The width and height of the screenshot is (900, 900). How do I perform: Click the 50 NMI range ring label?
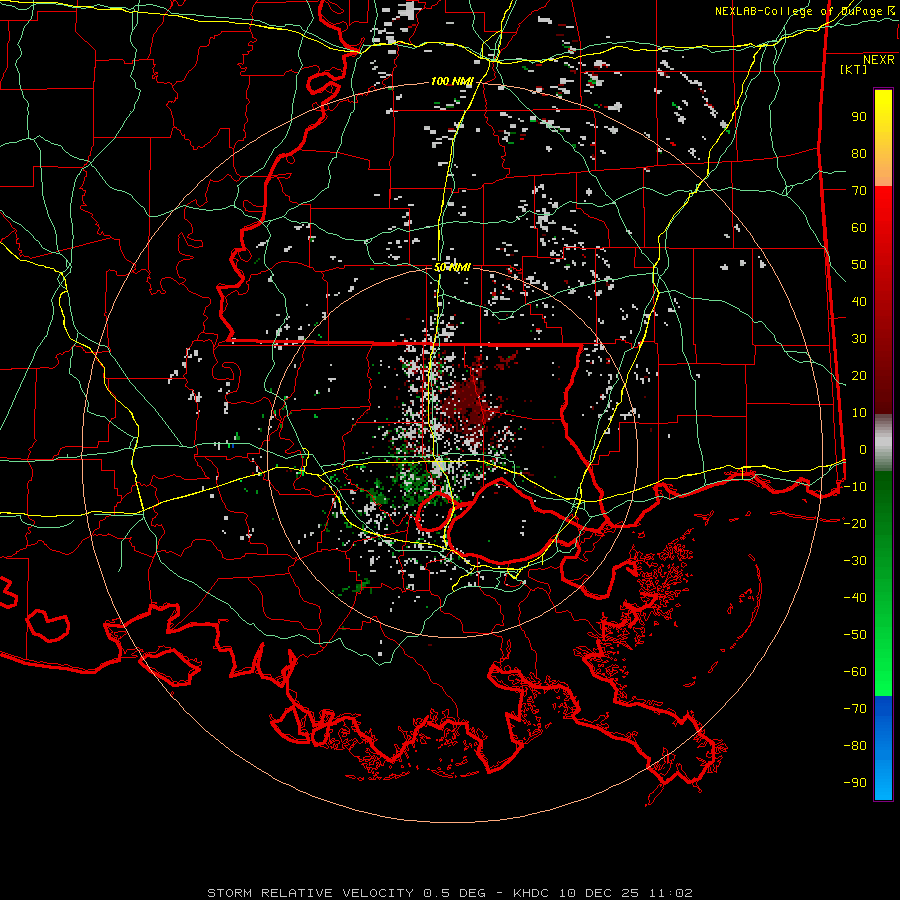pyautogui.click(x=452, y=267)
